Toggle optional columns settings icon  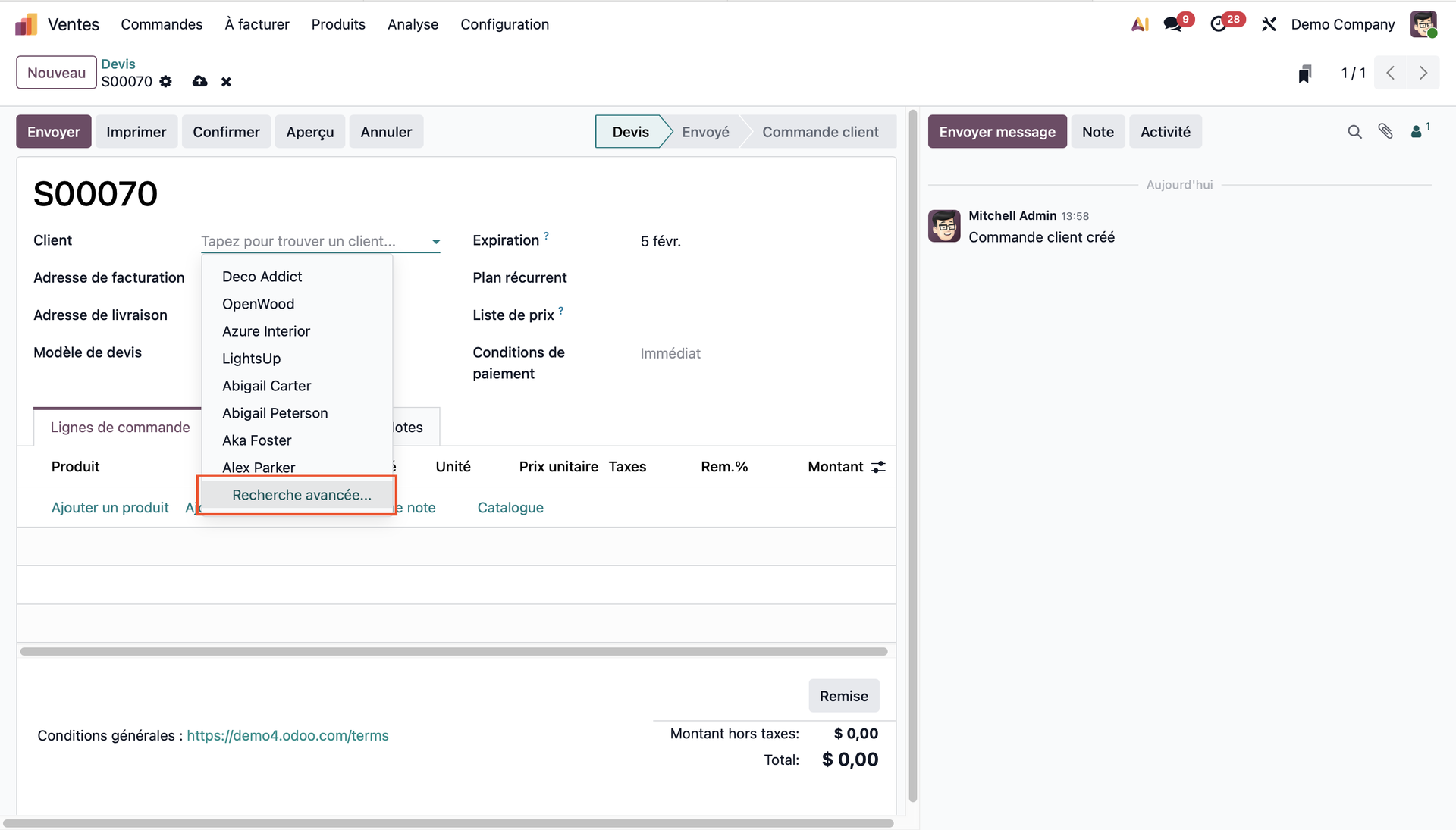[x=878, y=467]
